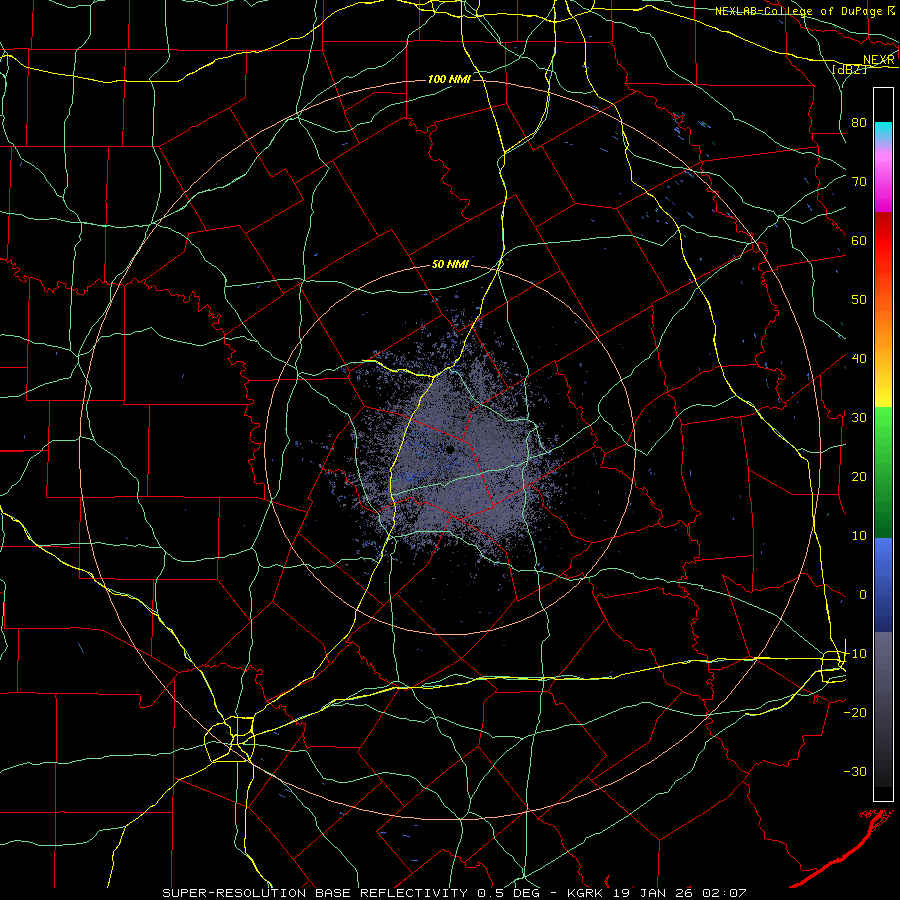This screenshot has height=900, width=900.
Task: Click the 20 value on the dBZ scale
Action: coord(859,477)
